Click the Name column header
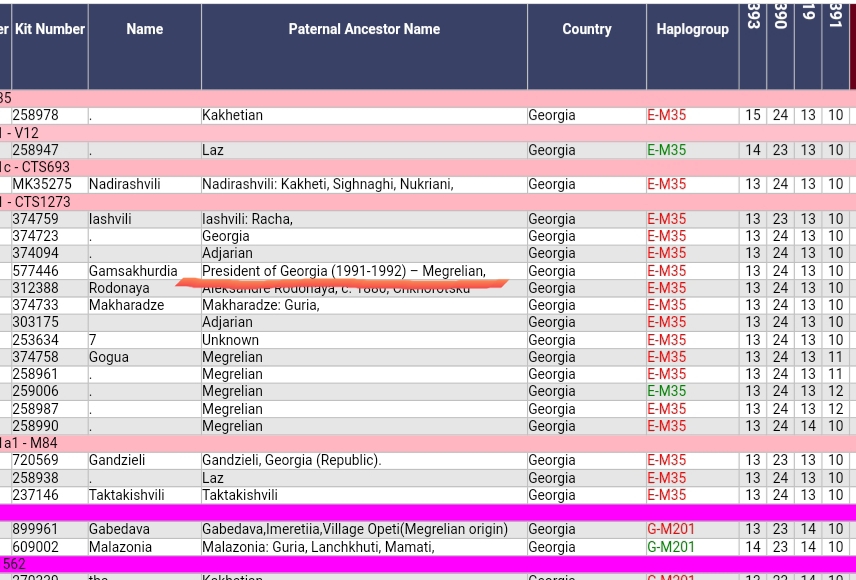Viewport: 856px width, 580px height. click(x=144, y=30)
